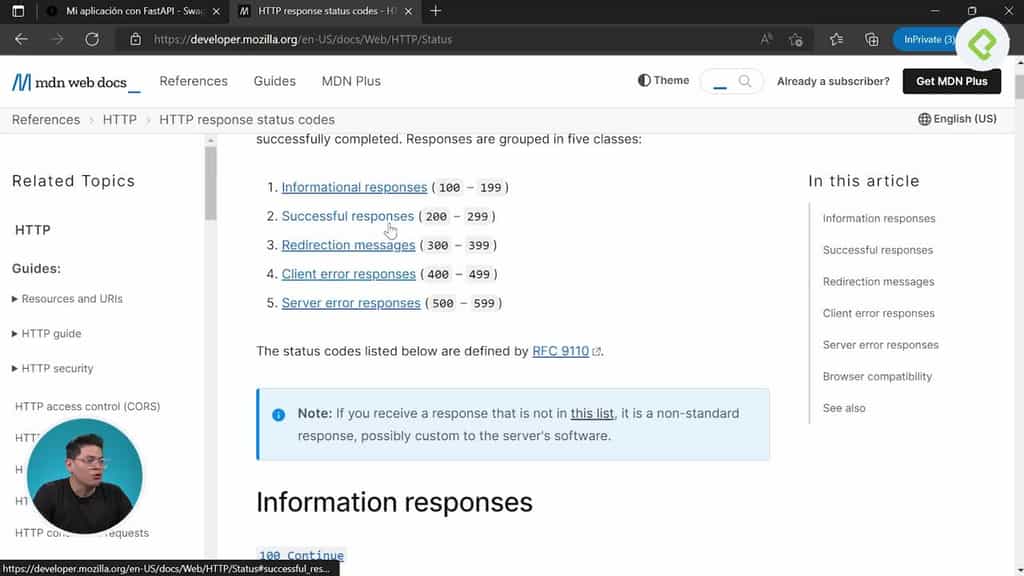Image resolution: width=1024 pixels, height=576 pixels.
Task: Open the English (US) language selector
Action: click(957, 119)
